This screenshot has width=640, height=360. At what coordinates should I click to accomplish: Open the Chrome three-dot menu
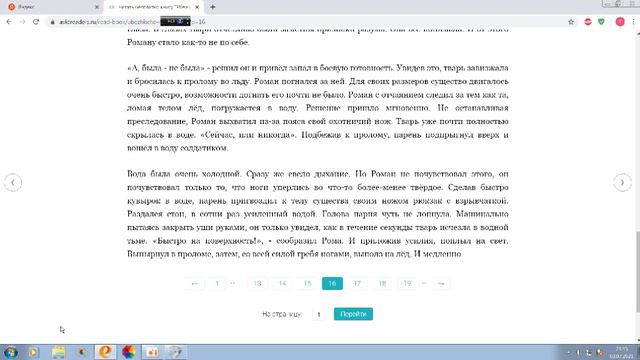coord(633,22)
